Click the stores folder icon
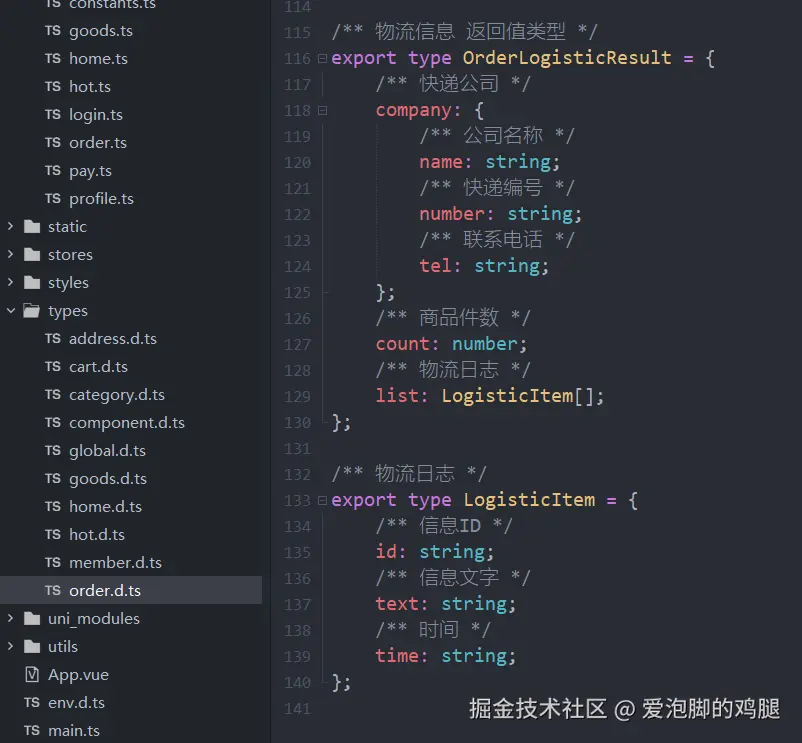Screen dimensions: 802x743 pyautogui.click(x=32, y=254)
